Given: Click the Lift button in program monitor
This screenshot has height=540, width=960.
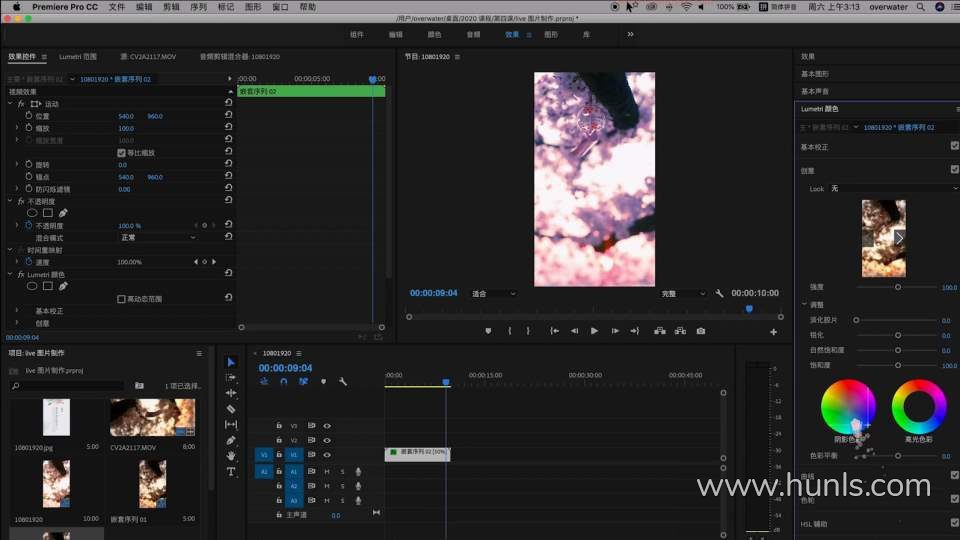Looking at the screenshot, I should coord(659,331).
